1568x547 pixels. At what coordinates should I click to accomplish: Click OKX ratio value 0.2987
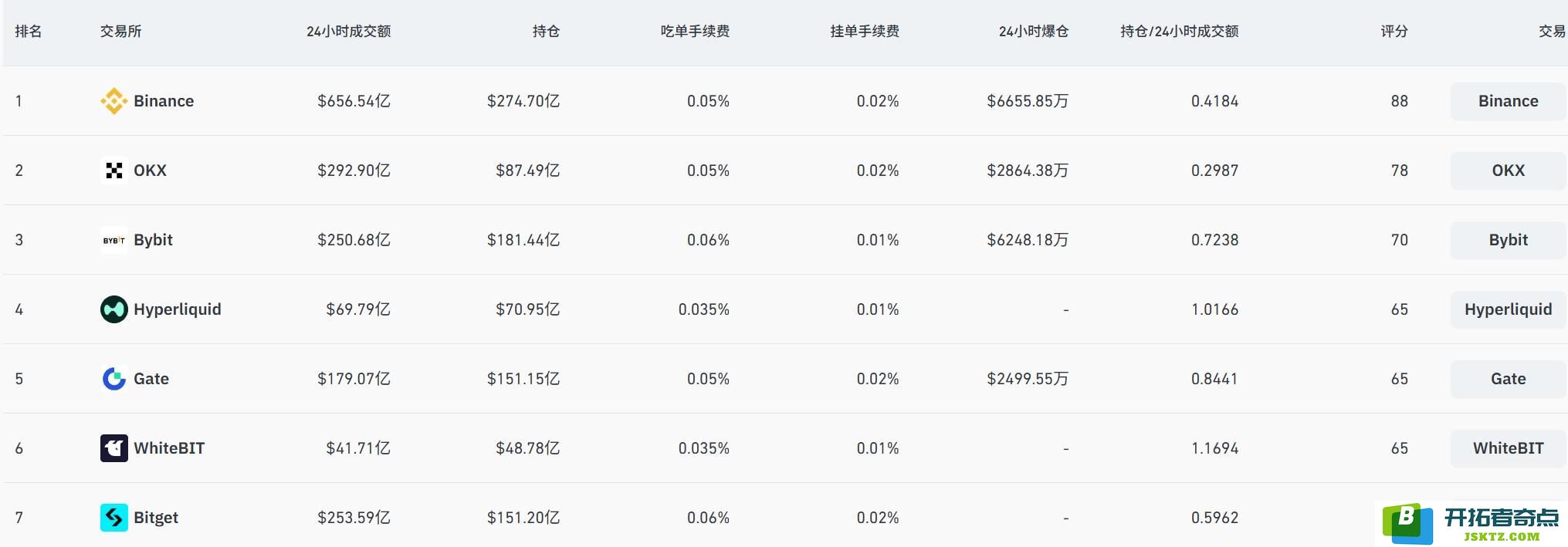[1214, 171]
